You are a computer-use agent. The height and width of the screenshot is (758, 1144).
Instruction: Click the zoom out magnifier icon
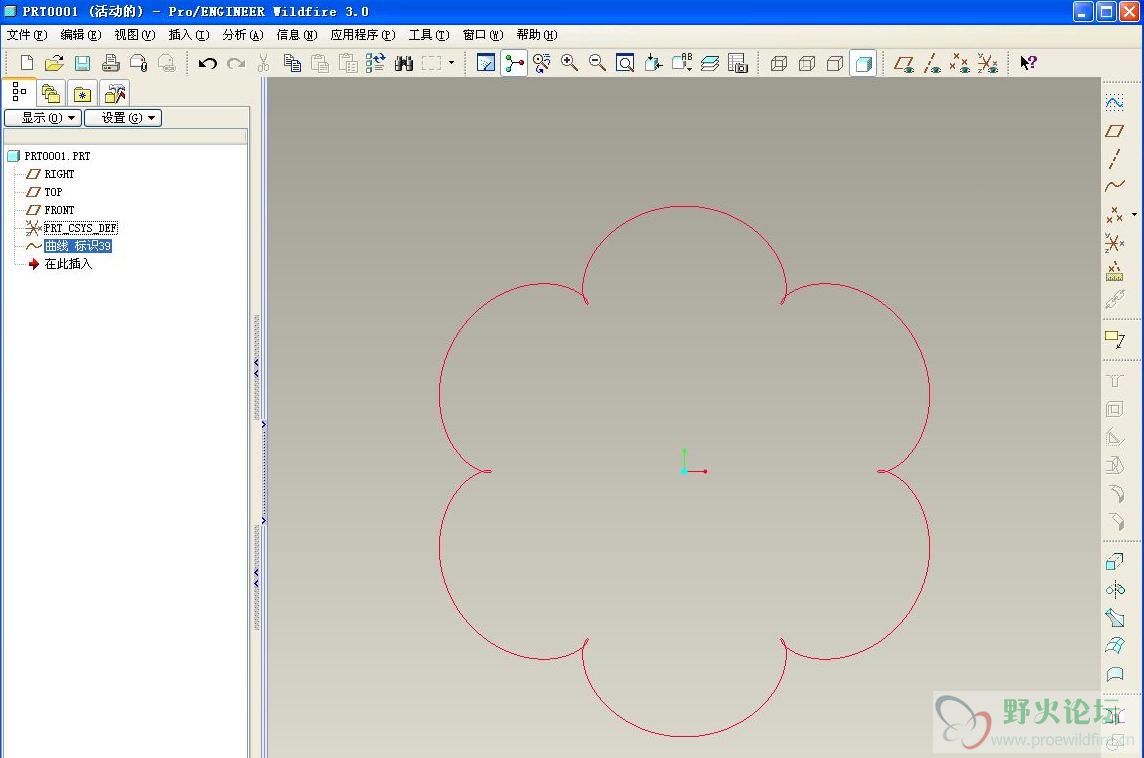point(597,63)
